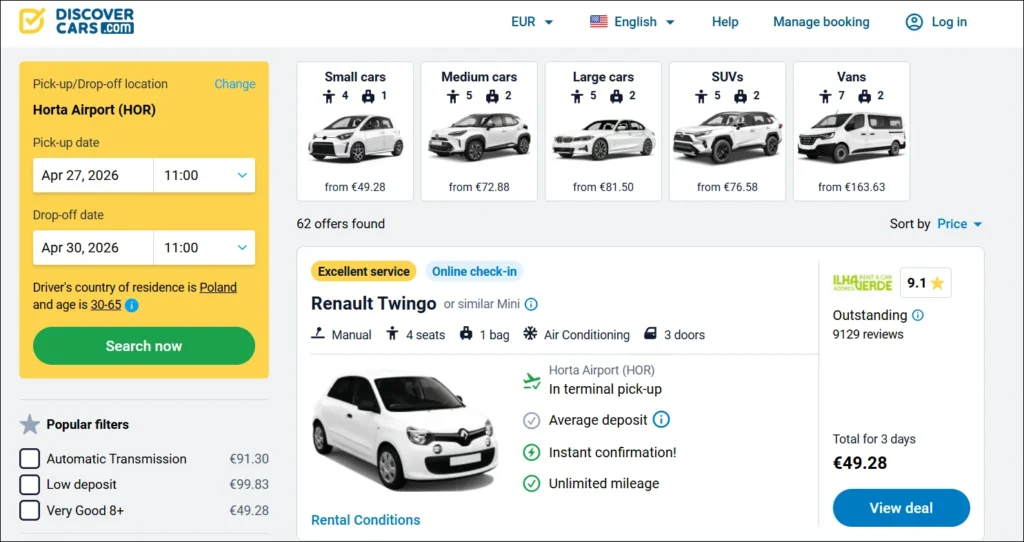Click the lightning Instant confirmation icon

pyautogui.click(x=532, y=452)
